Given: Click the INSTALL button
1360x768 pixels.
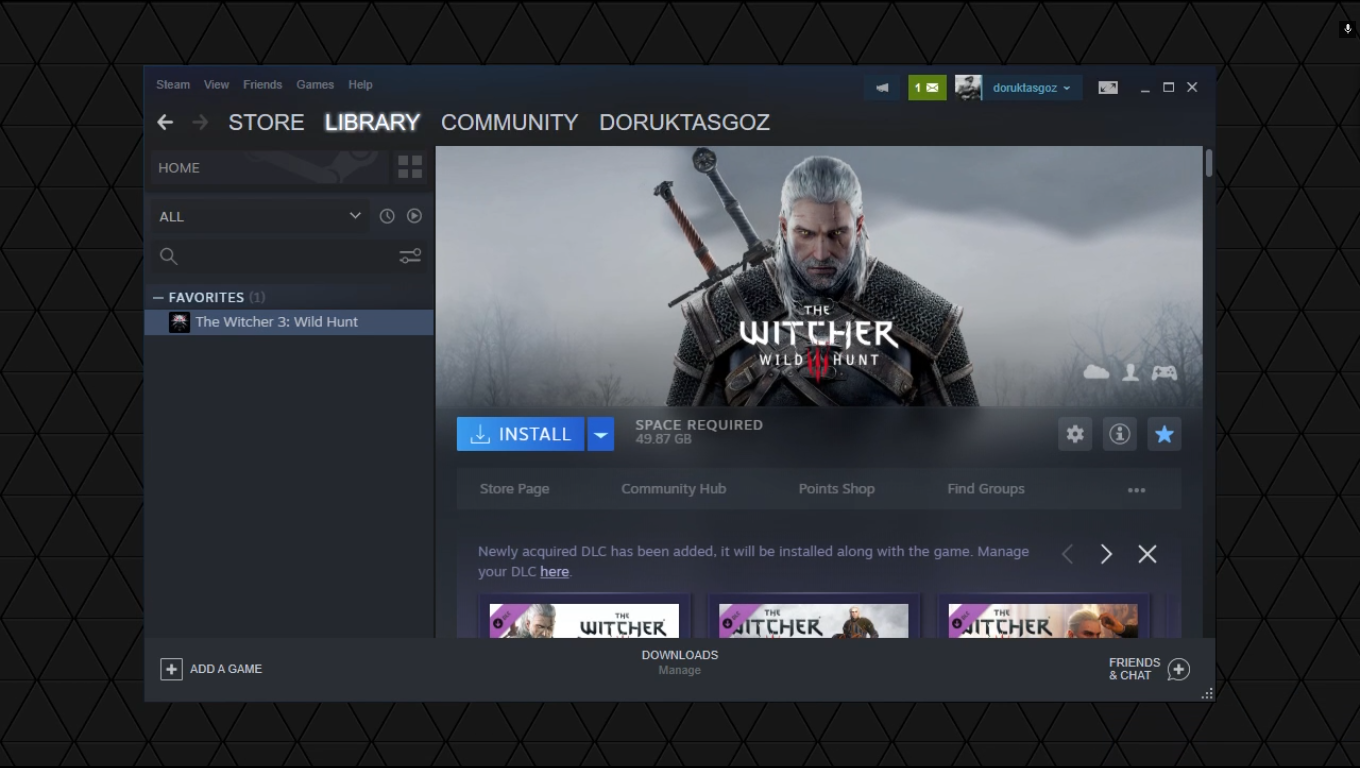Looking at the screenshot, I should [520, 434].
